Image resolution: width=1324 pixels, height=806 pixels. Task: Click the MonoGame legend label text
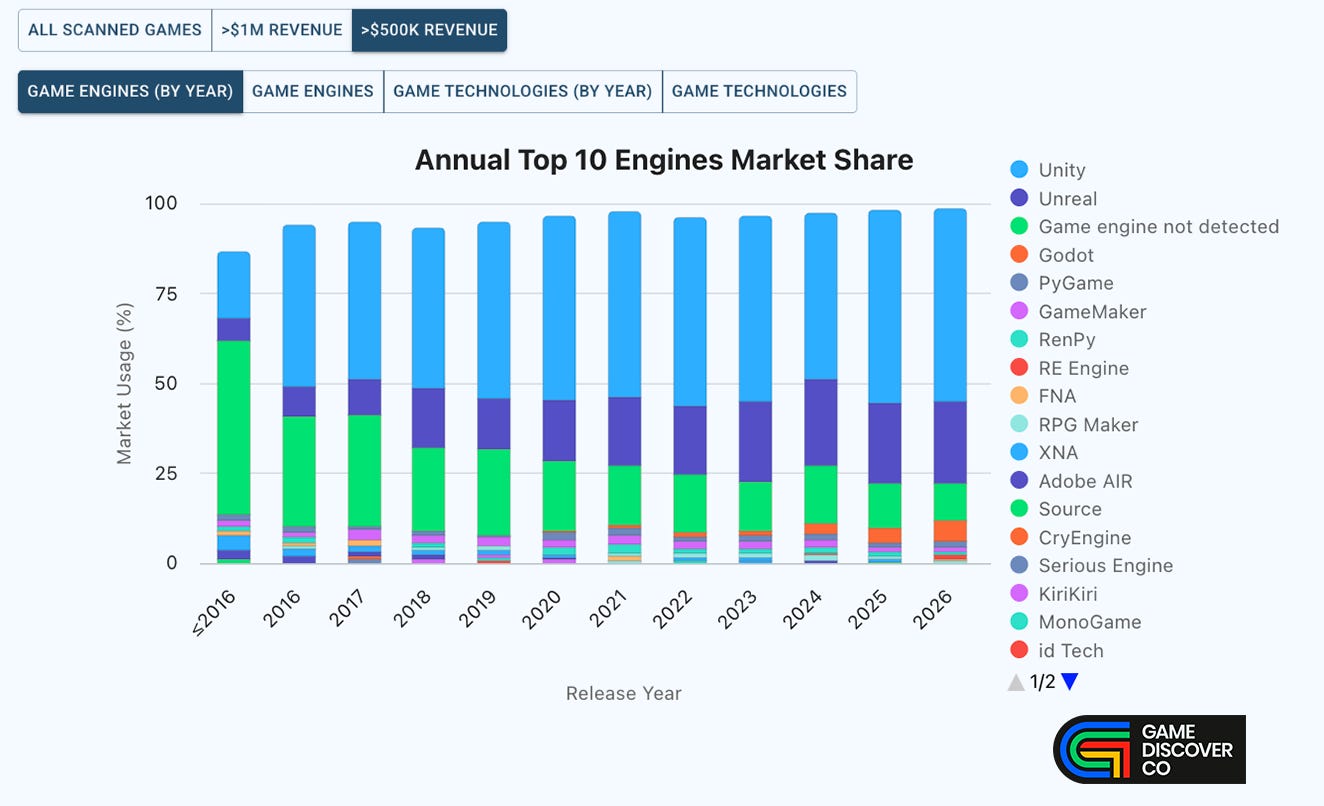click(x=1090, y=622)
